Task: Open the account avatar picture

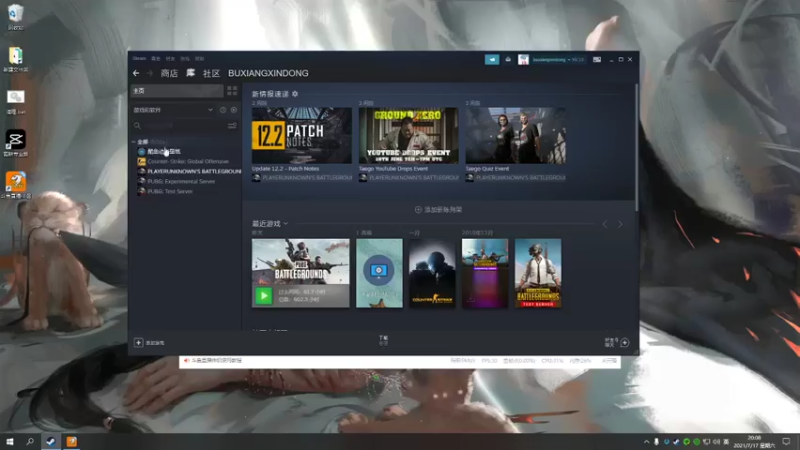Action: [x=523, y=60]
